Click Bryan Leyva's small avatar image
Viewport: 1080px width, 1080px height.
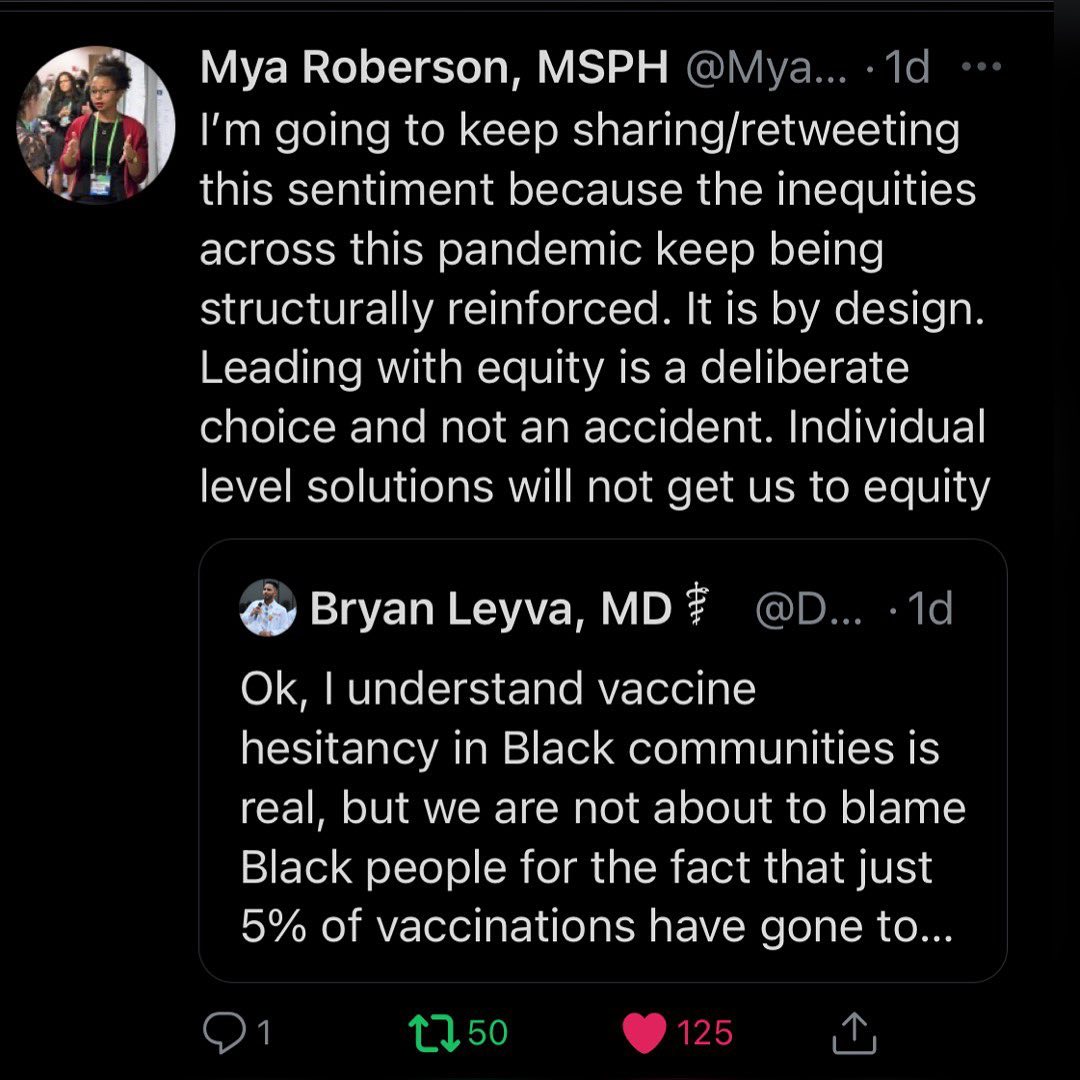point(268,608)
